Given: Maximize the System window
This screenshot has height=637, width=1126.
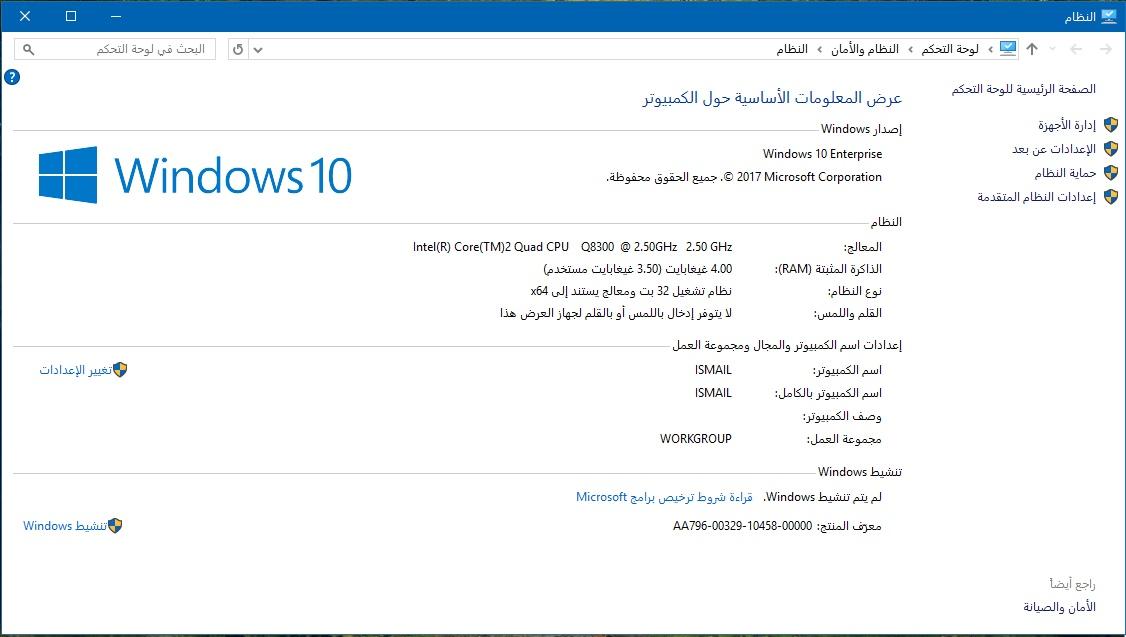Looking at the screenshot, I should 70,16.
